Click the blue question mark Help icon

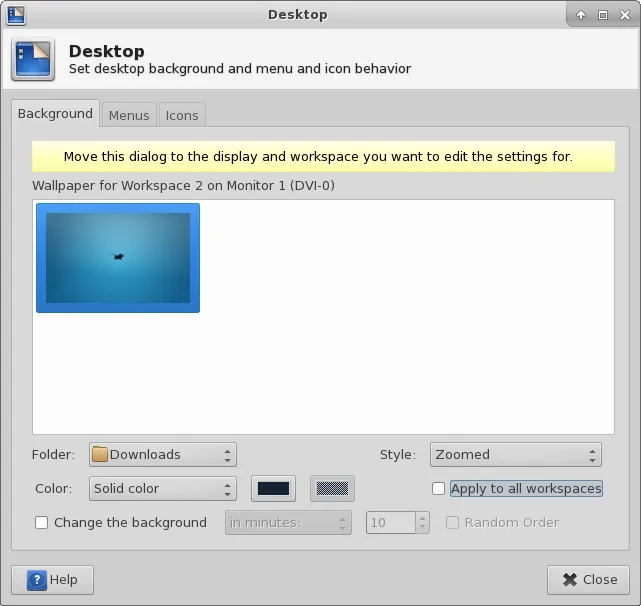(x=37, y=580)
